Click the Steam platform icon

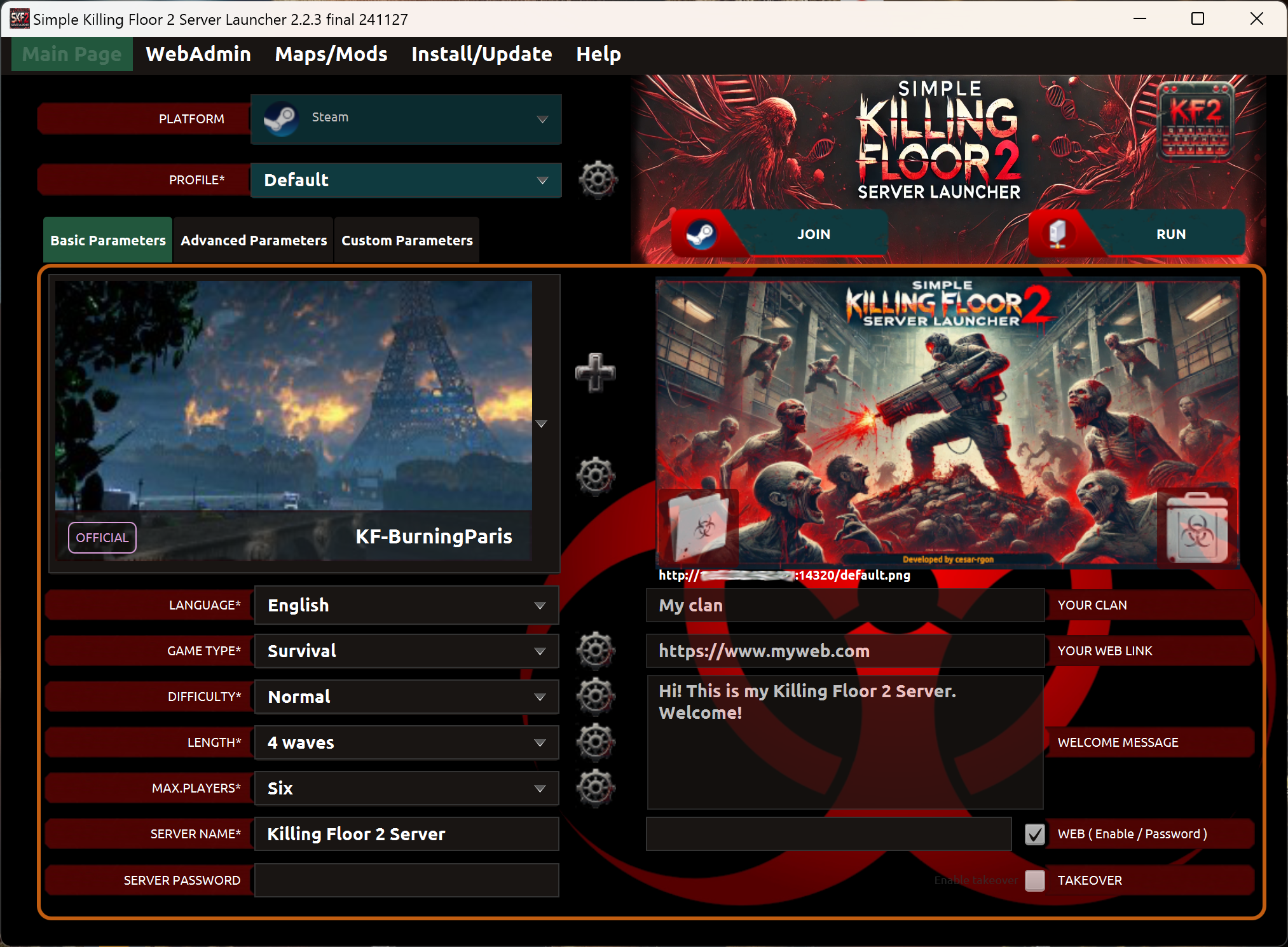281,117
